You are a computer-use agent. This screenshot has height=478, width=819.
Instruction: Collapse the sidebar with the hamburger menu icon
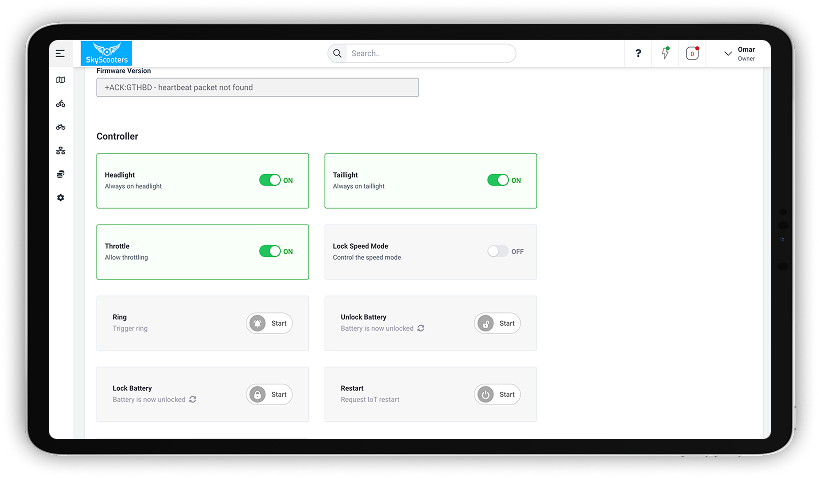tap(61, 53)
